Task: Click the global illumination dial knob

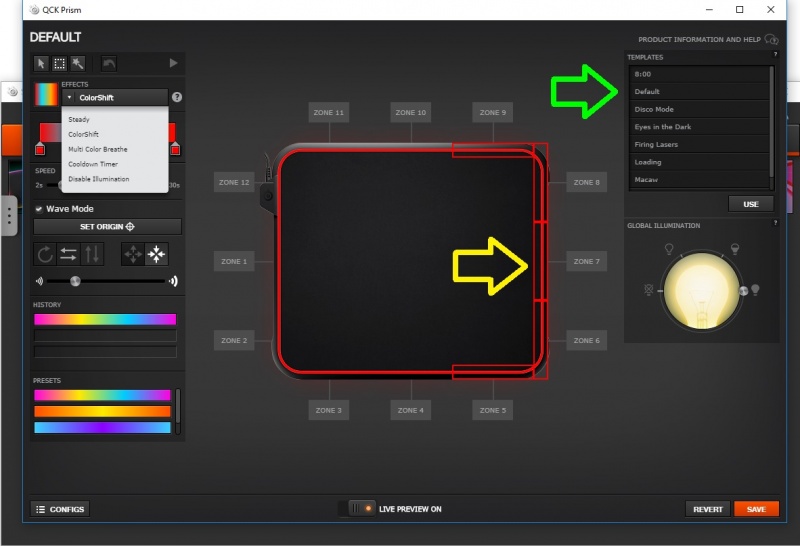Action: pyautogui.click(x=743, y=291)
